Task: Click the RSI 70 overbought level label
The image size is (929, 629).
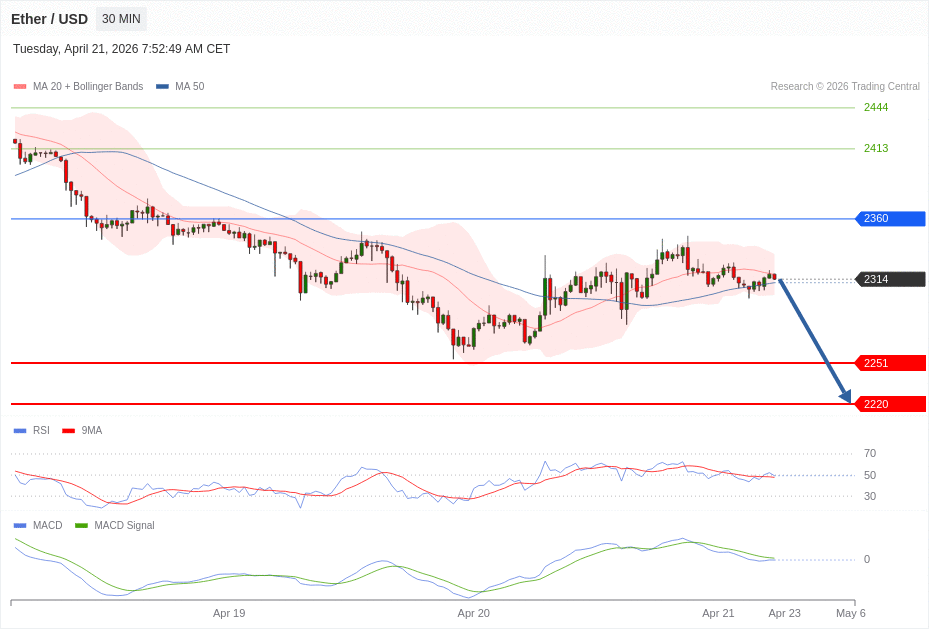Action: click(870, 454)
